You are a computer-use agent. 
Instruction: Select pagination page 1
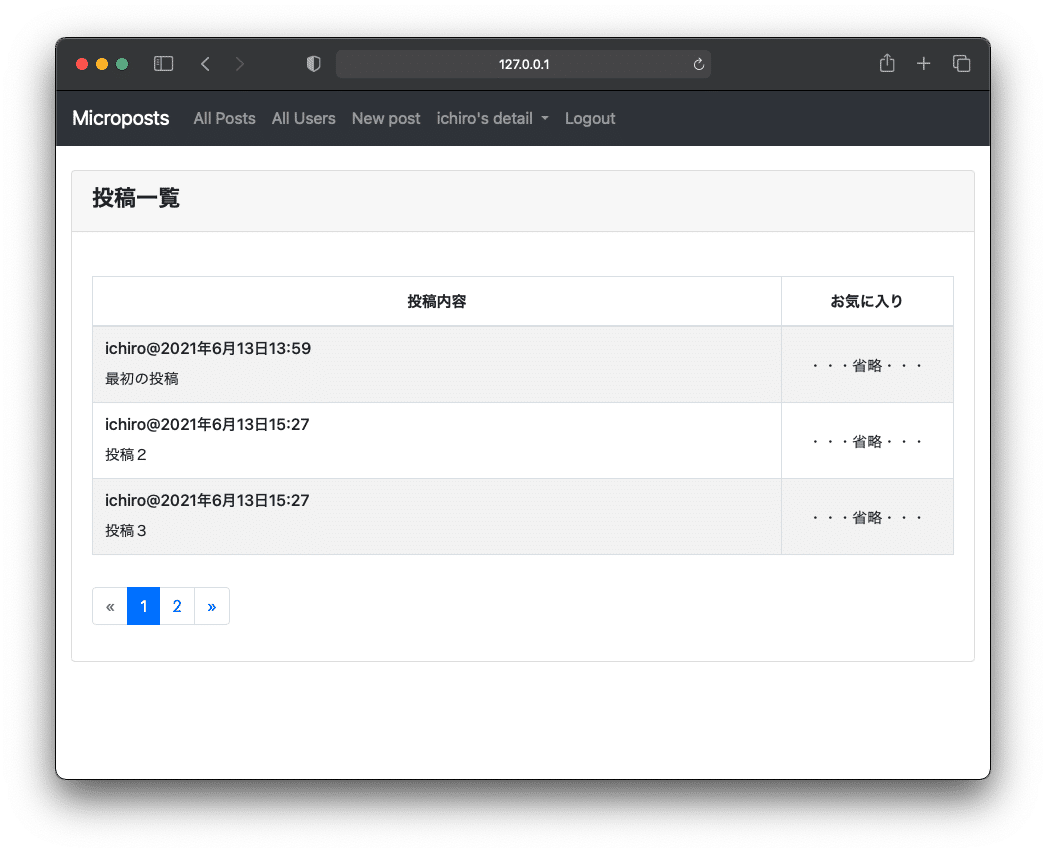click(x=143, y=606)
